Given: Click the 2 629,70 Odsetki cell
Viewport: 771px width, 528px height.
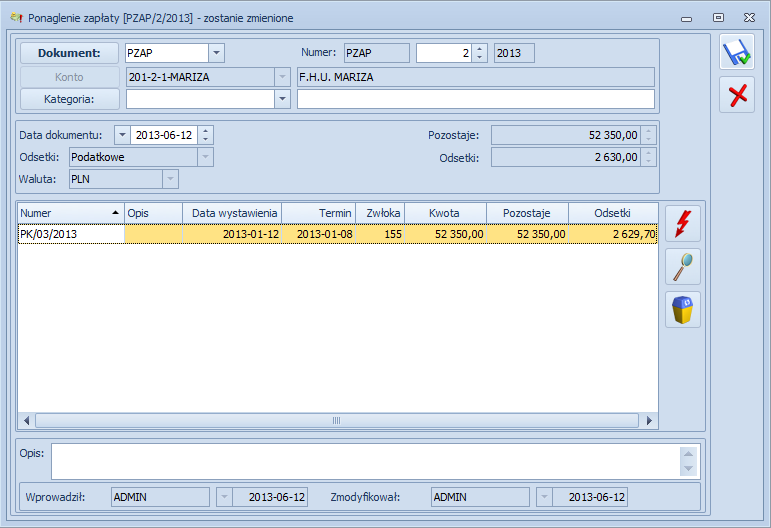Looking at the screenshot, I should click(x=613, y=234).
